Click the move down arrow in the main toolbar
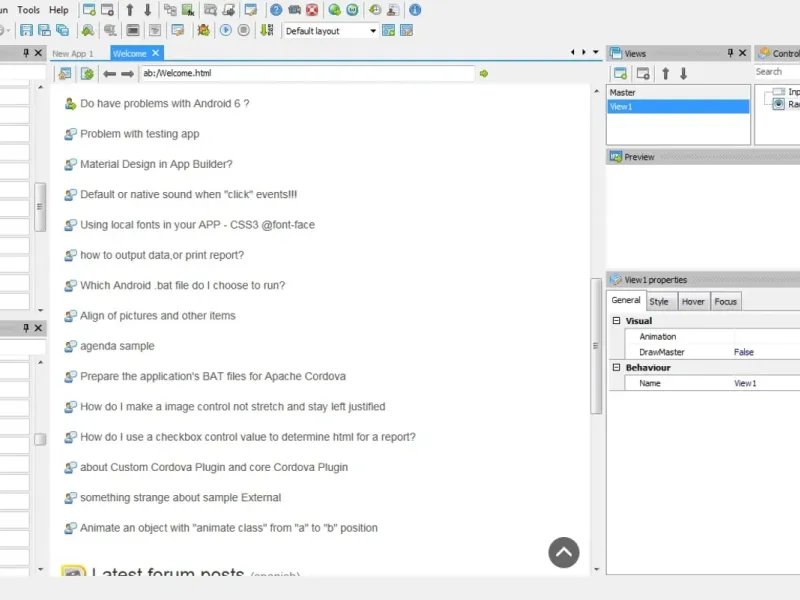Image resolution: width=800 pixels, height=600 pixels. click(x=147, y=10)
